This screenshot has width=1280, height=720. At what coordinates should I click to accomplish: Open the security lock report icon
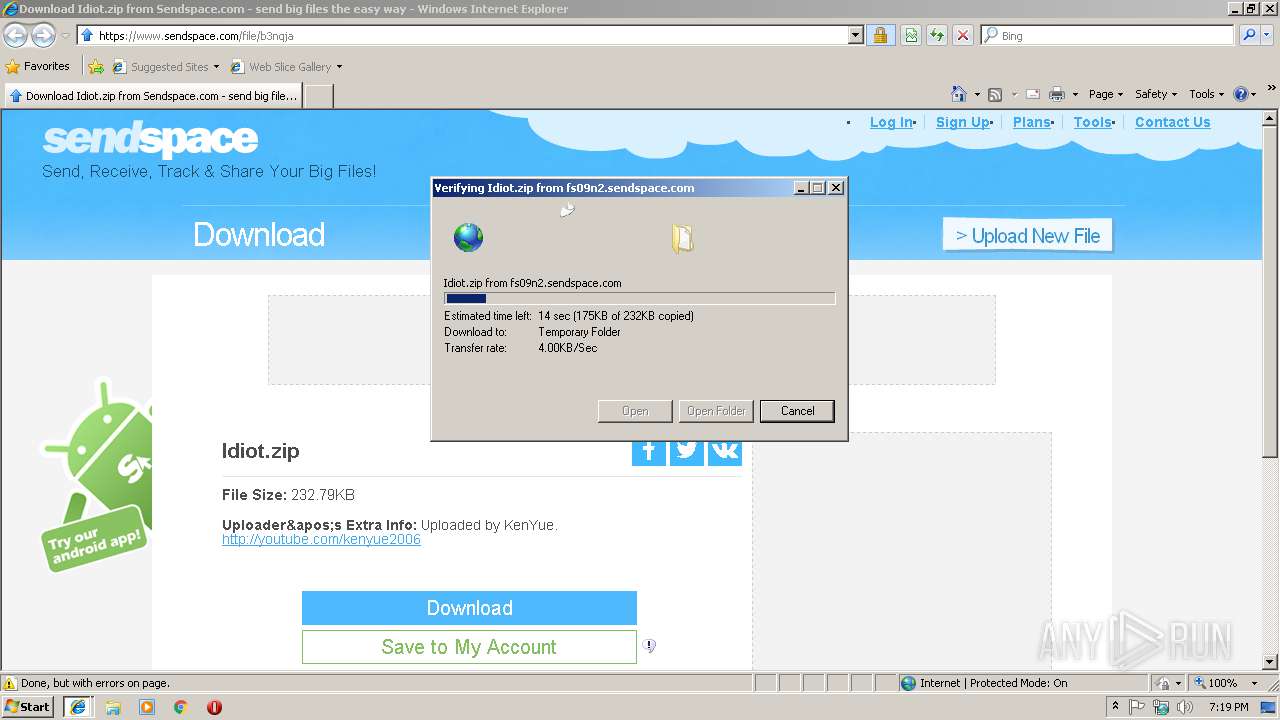click(880, 35)
